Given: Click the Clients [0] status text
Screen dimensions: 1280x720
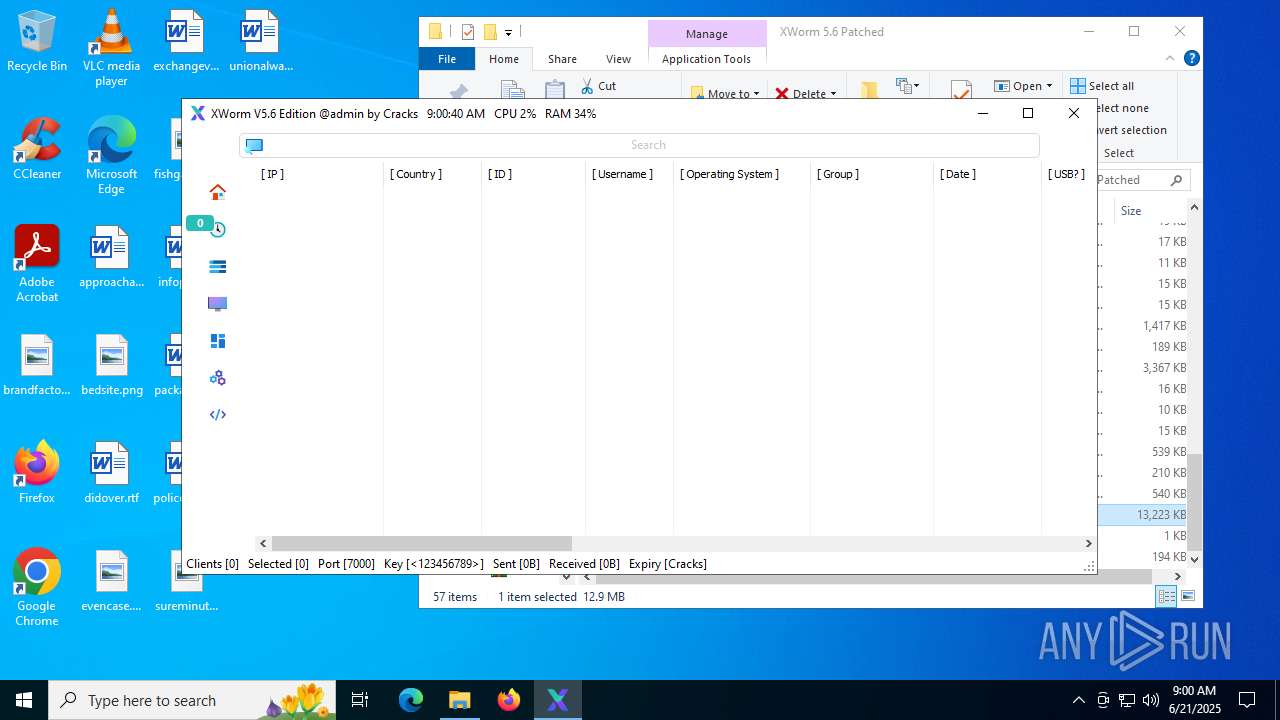Looking at the screenshot, I should [212, 564].
